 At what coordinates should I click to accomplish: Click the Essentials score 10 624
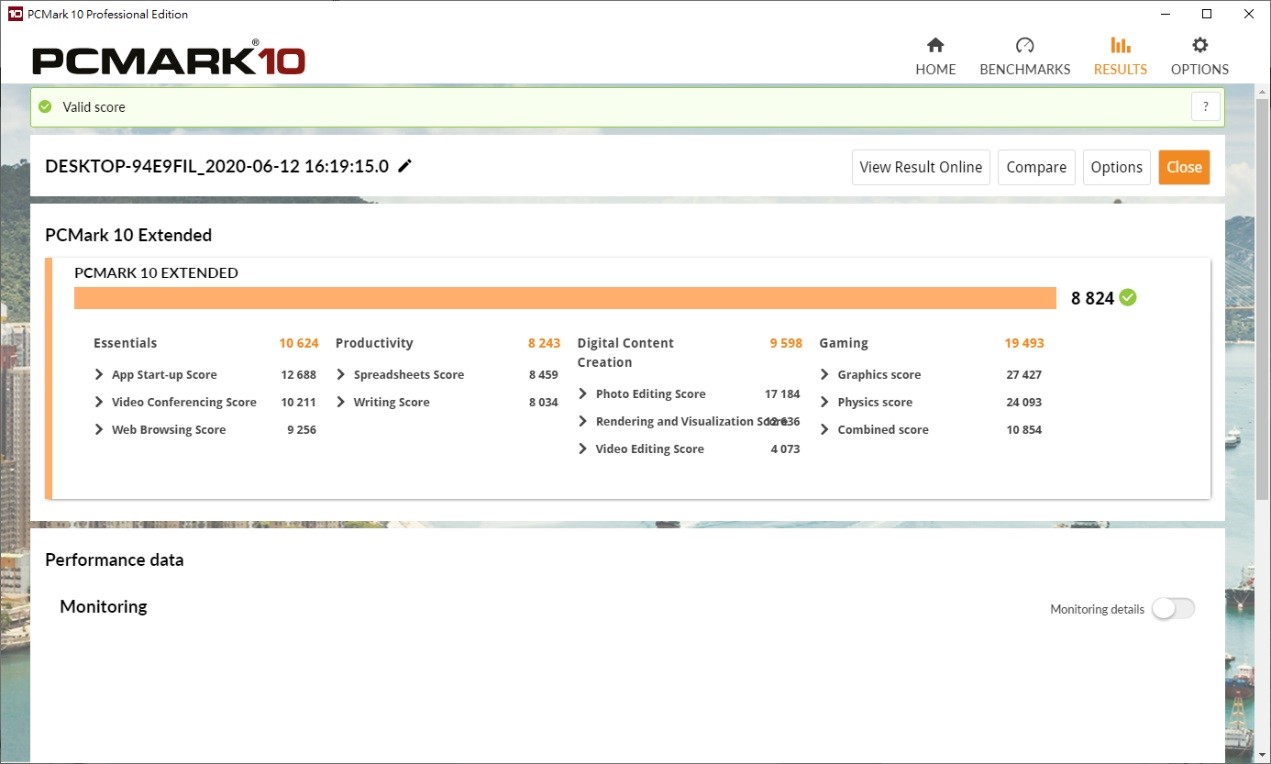point(299,343)
